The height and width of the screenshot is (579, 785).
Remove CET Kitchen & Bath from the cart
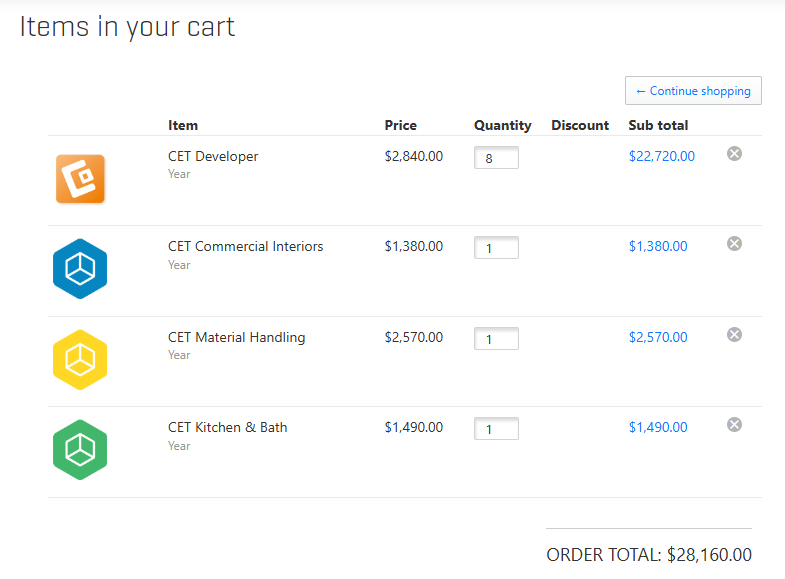tap(734, 425)
